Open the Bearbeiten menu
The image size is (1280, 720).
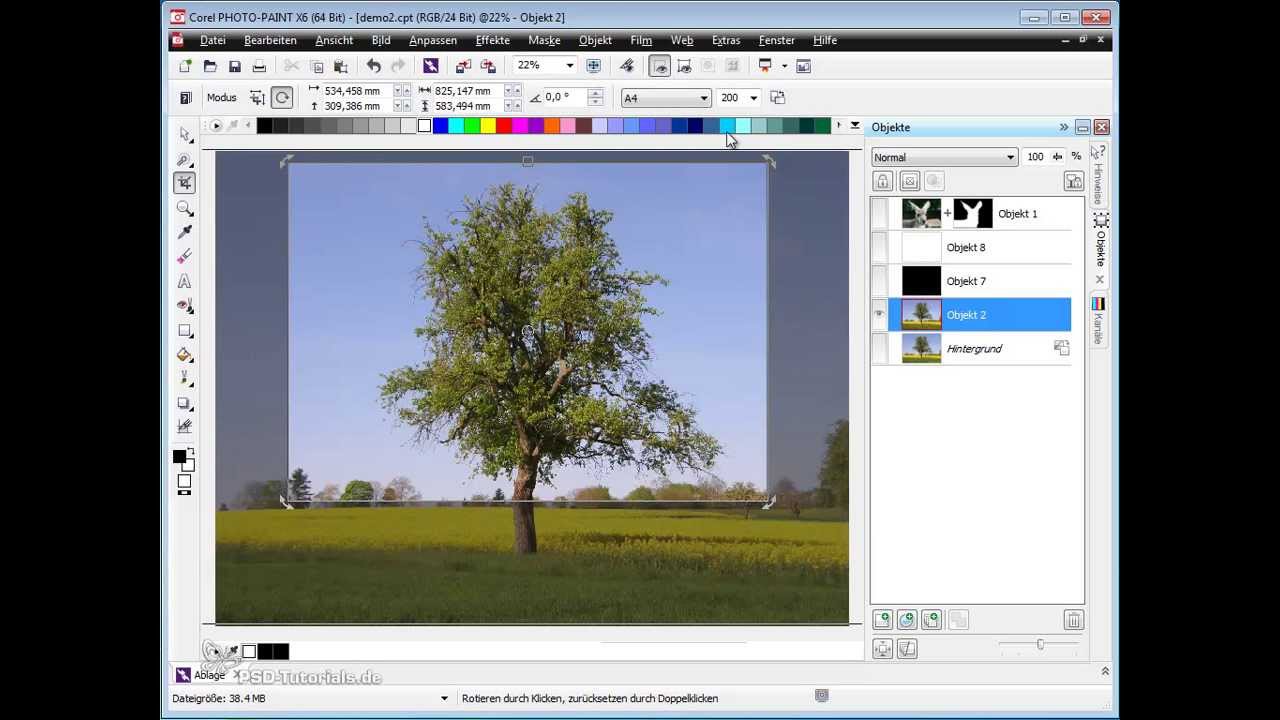tap(270, 40)
